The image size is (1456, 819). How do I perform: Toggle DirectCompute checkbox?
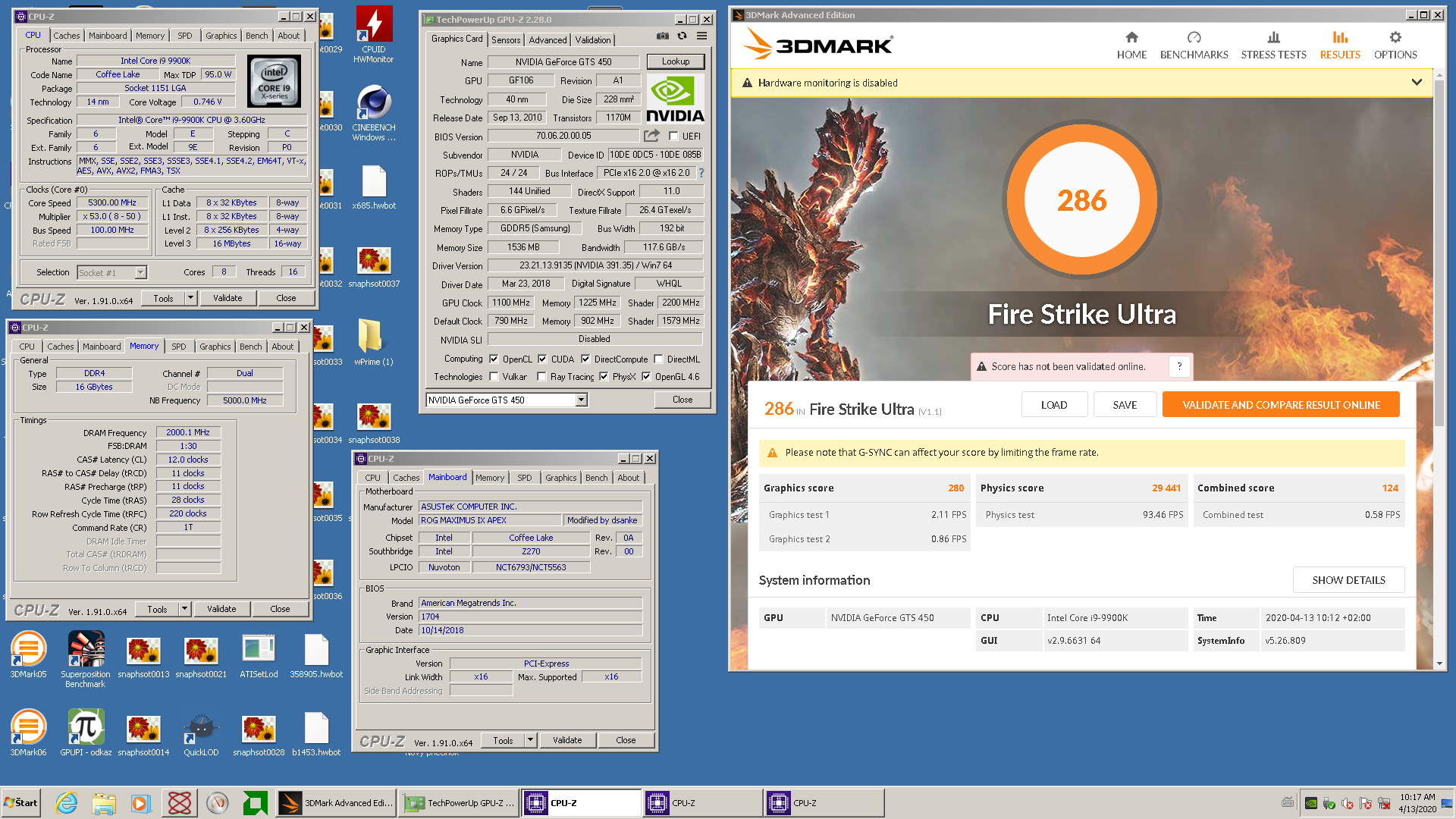[x=585, y=359]
